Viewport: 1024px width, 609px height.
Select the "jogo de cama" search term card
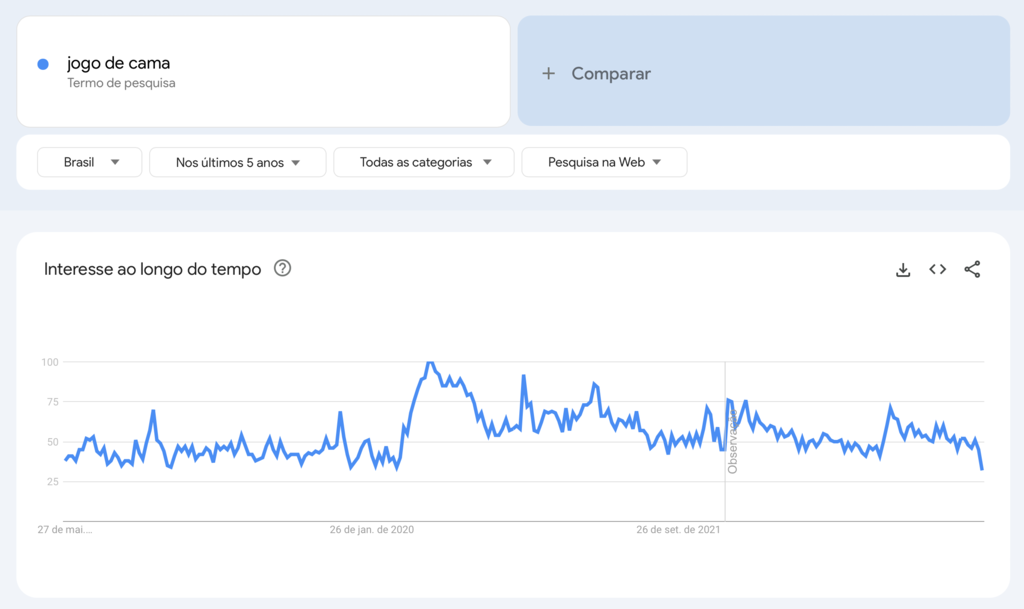[x=263, y=70]
